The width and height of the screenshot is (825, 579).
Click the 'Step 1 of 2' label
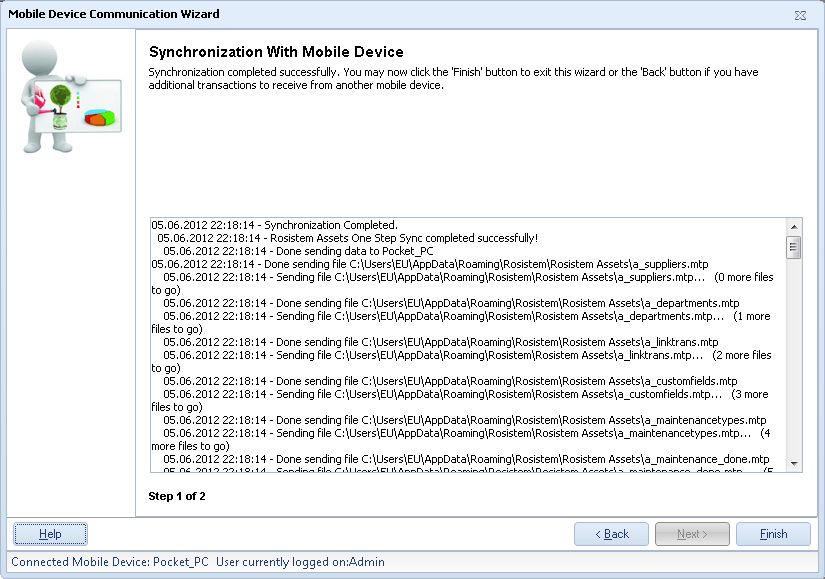(x=177, y=496)
